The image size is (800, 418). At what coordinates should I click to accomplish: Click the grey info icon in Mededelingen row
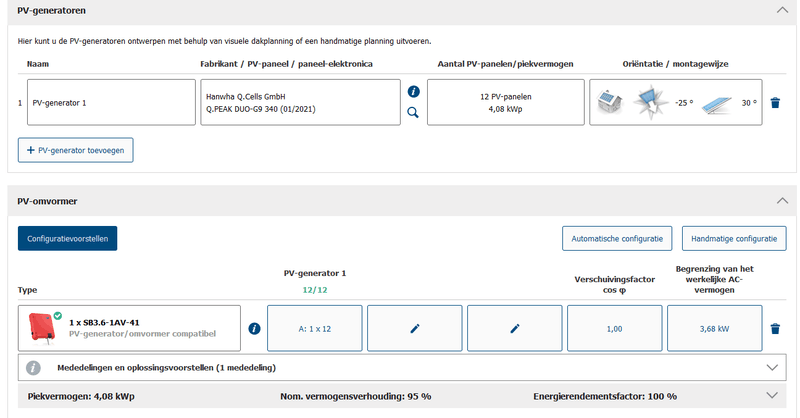pos(33,367)
